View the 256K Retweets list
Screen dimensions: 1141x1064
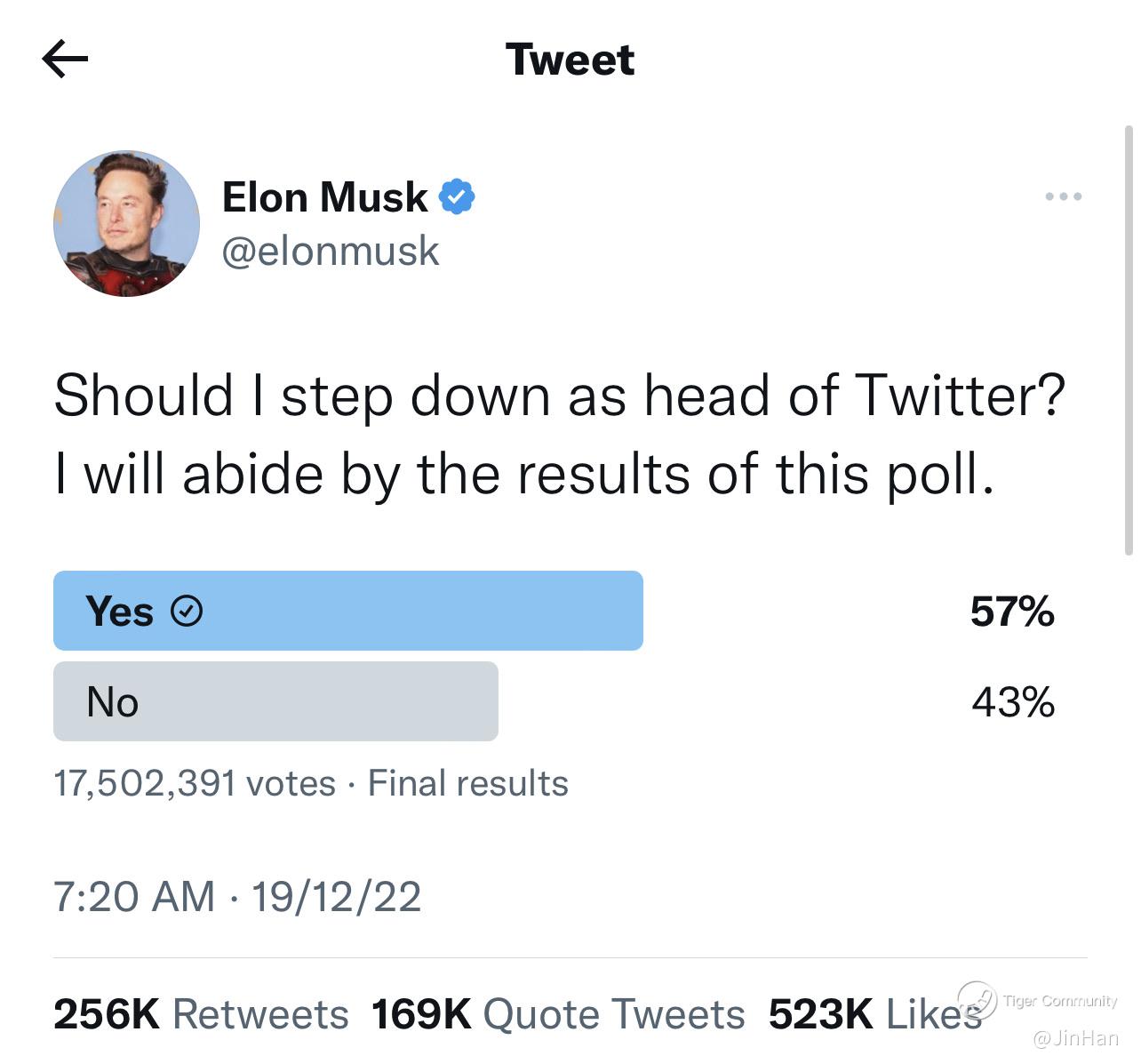pyautogui.click(x=202, y=1014)
